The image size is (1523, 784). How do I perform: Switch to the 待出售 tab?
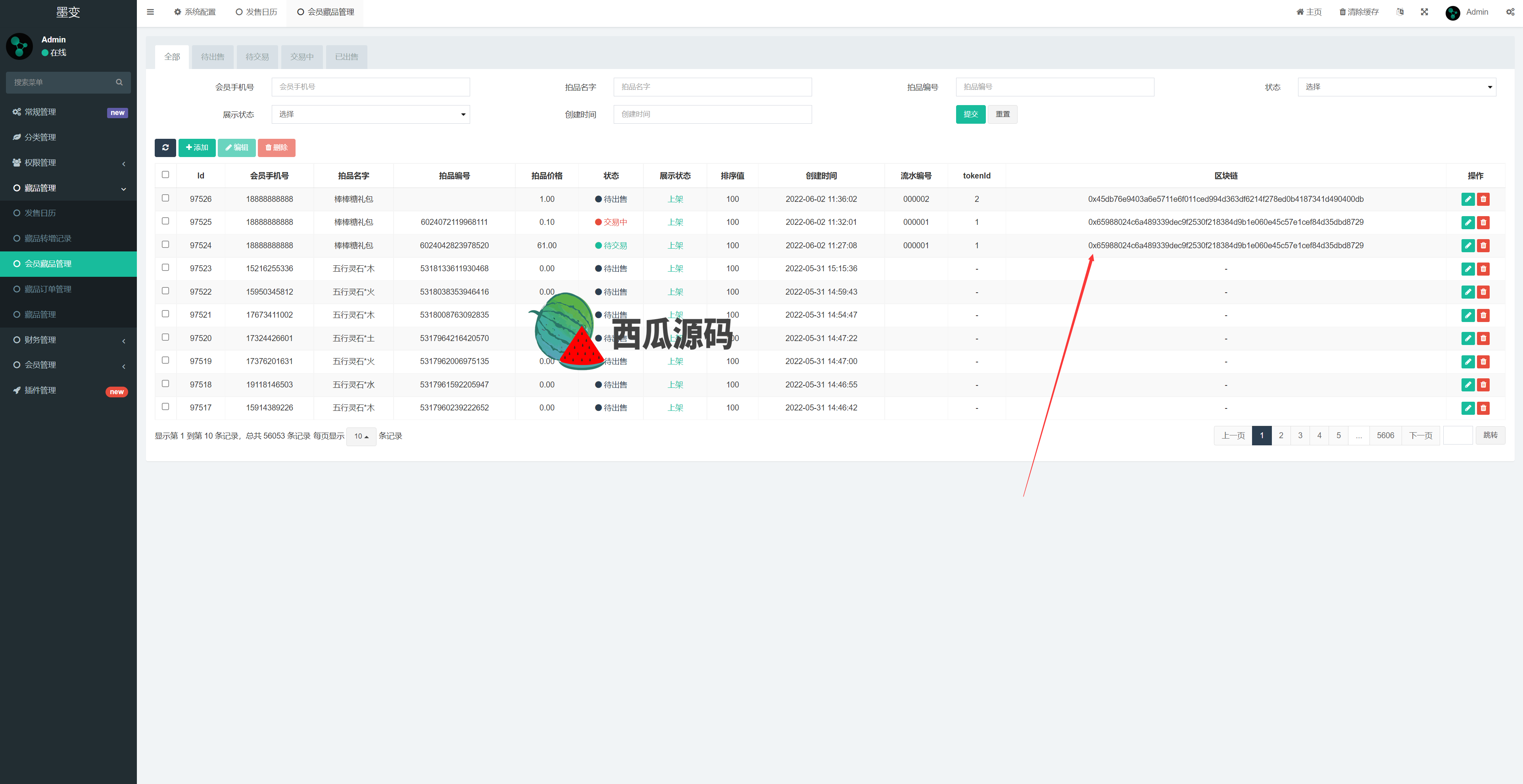click(x=212, y=57)
